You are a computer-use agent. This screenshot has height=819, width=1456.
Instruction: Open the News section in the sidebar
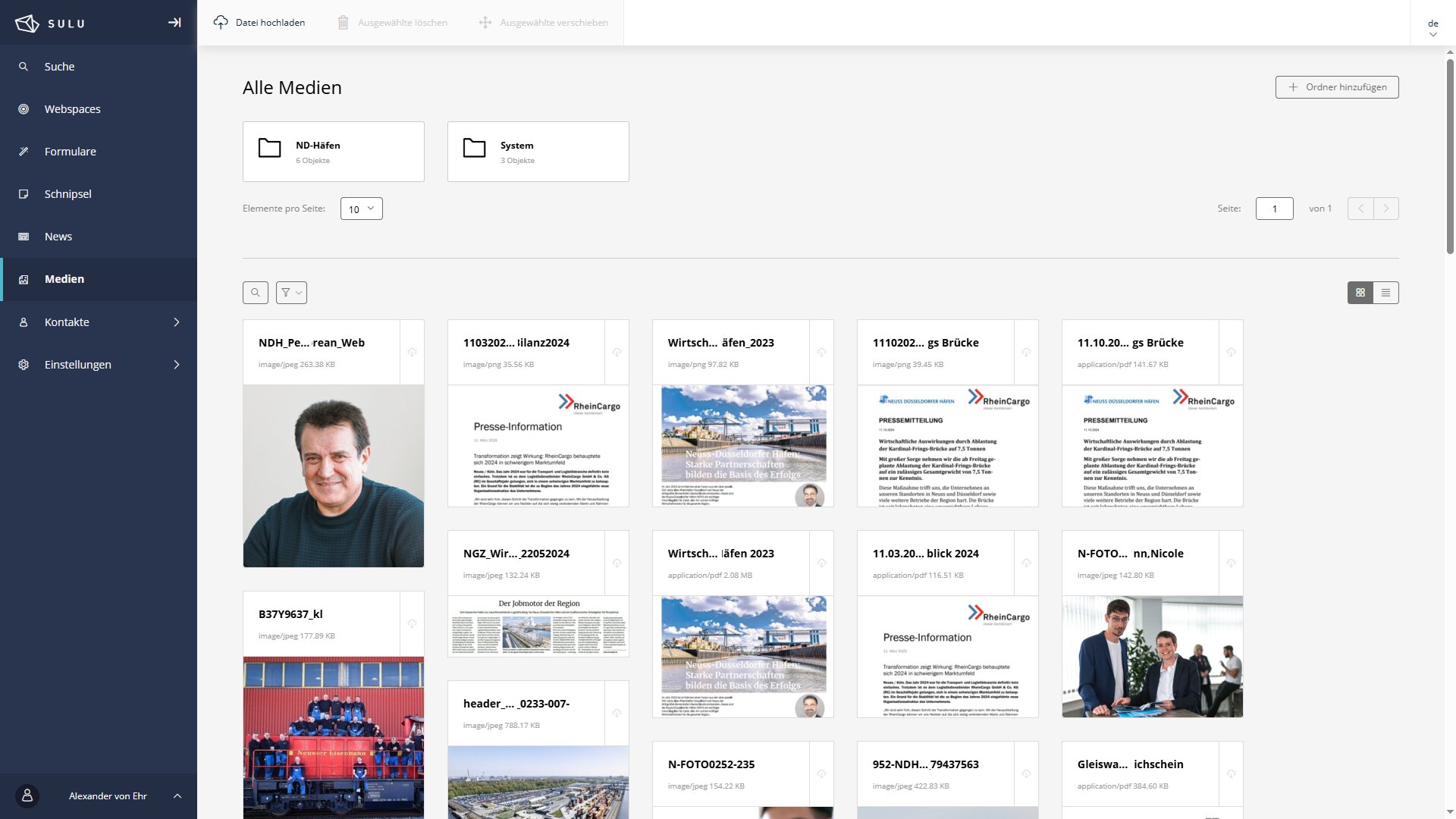tap(58, 237)
